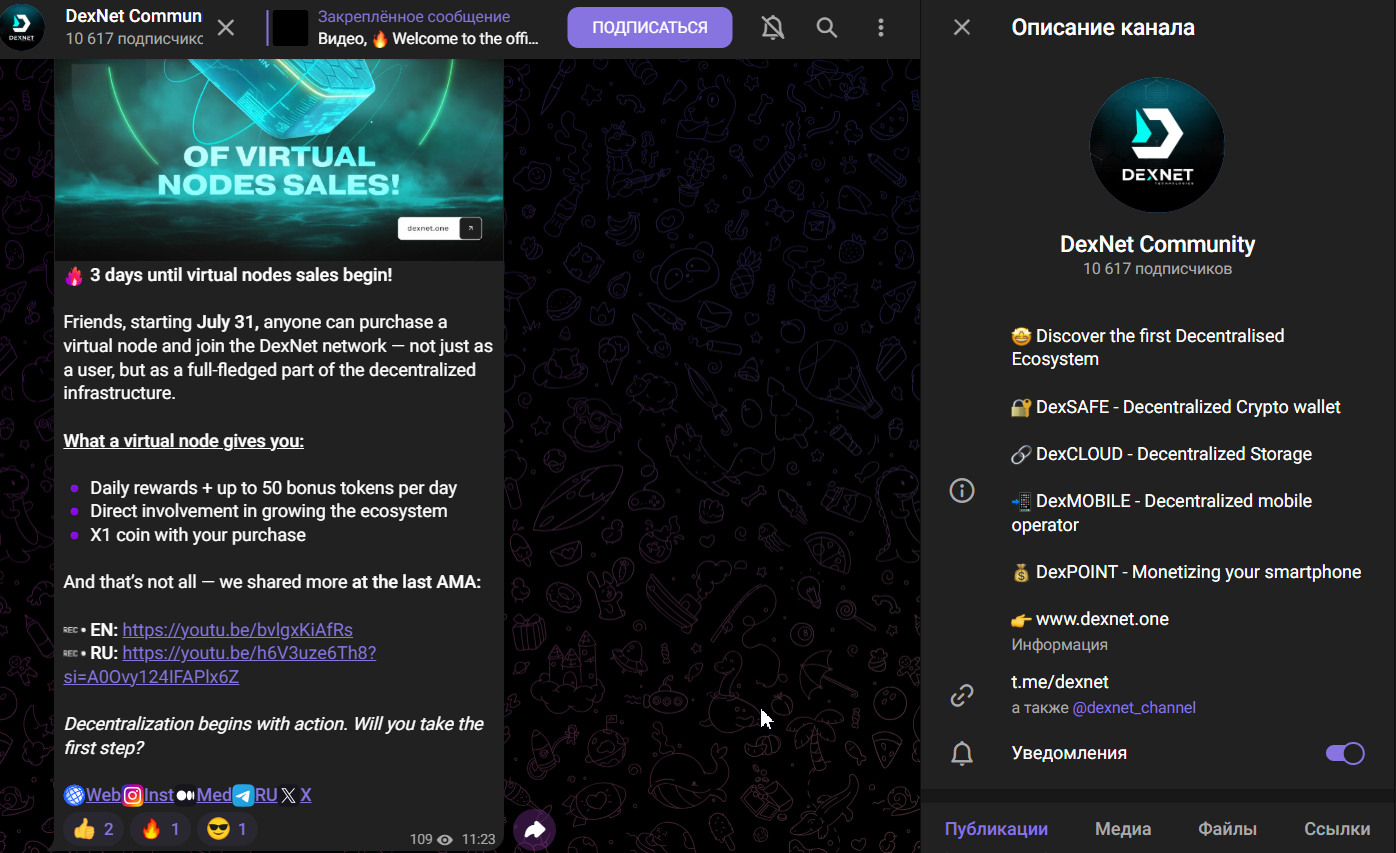Click the 11:23 message timestamp
This screenshot has height=853, width=1396.
479,839
